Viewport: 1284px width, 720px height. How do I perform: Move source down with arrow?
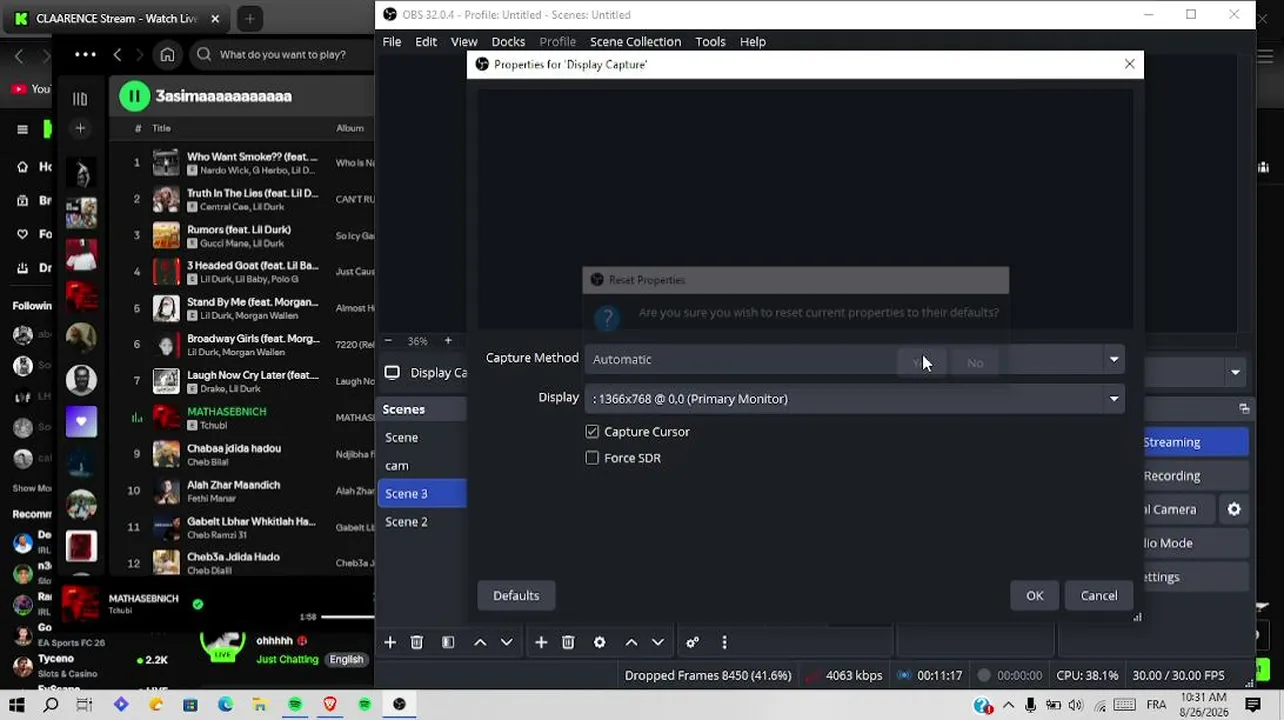pyautogui.click(x=658, y=643)
